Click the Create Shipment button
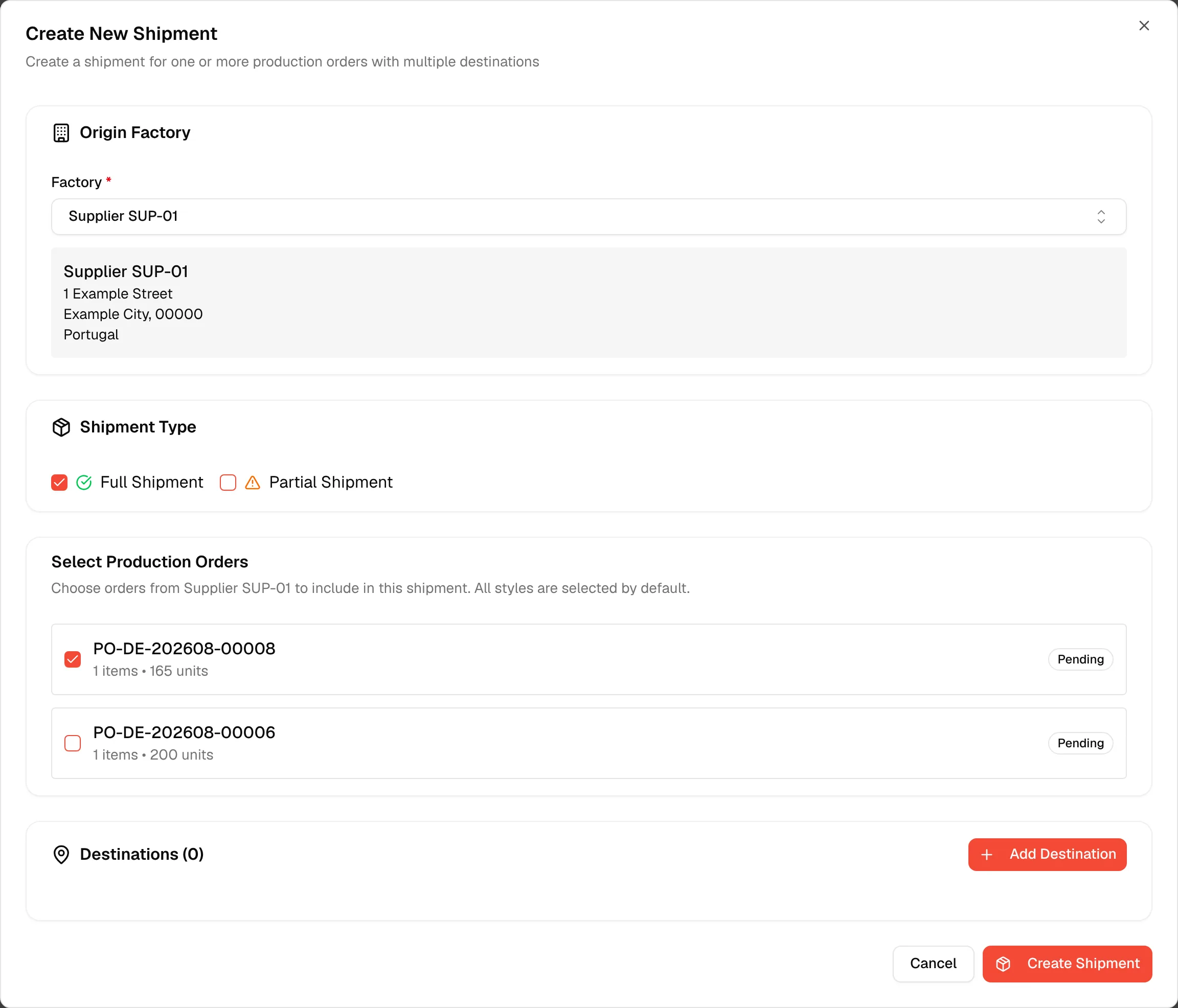Image resolution: width=1178 pixels, height=1008 pixels. [1067, 964]
